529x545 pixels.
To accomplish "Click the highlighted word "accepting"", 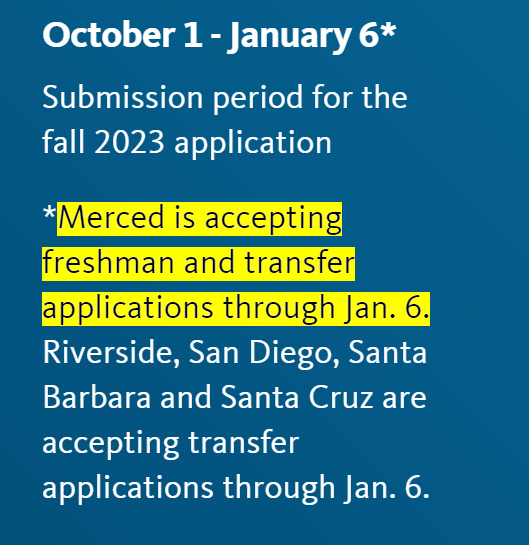I will [273, 220].
